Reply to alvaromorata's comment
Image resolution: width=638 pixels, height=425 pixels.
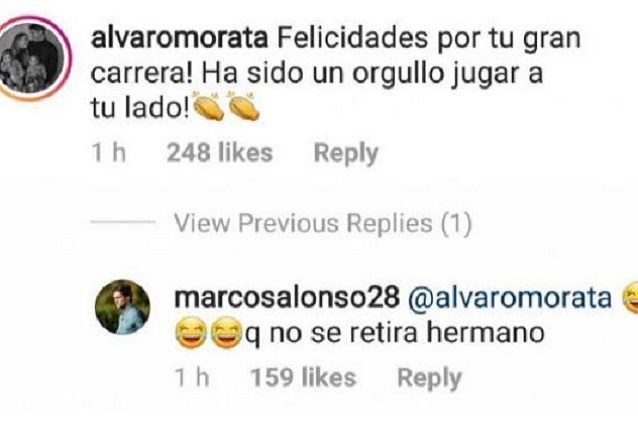click(x=346, y=153)
